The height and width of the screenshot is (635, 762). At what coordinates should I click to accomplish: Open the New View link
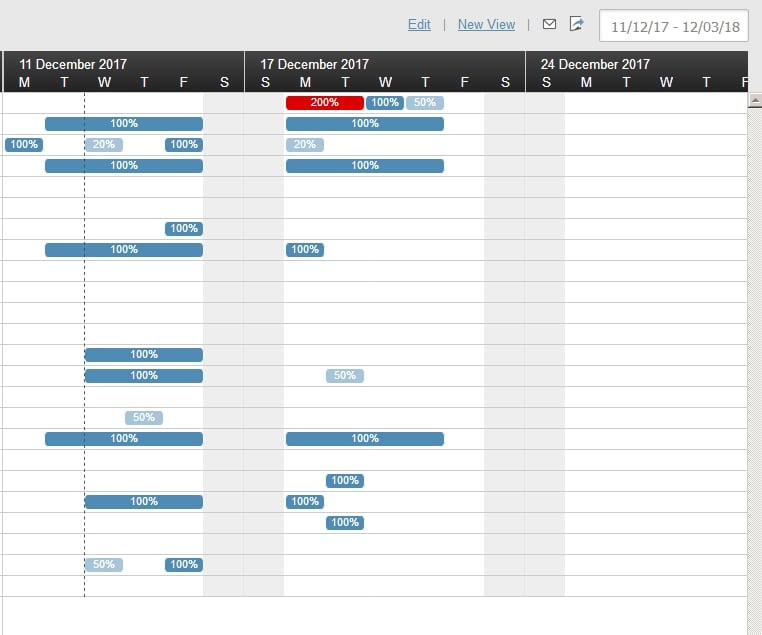point(486,24)
